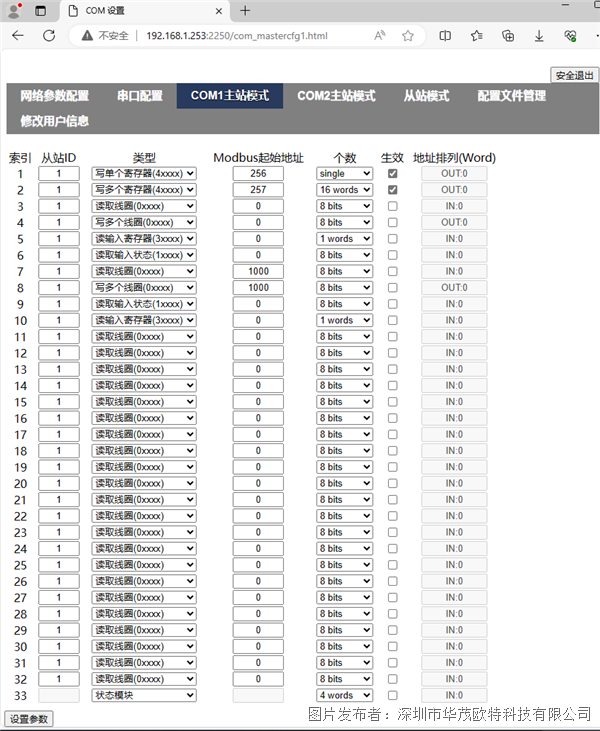The height and width of the screenshot is (731, 600).
Task: Open row 33 count dropdown 4 words
Action: tap(345, 695)
